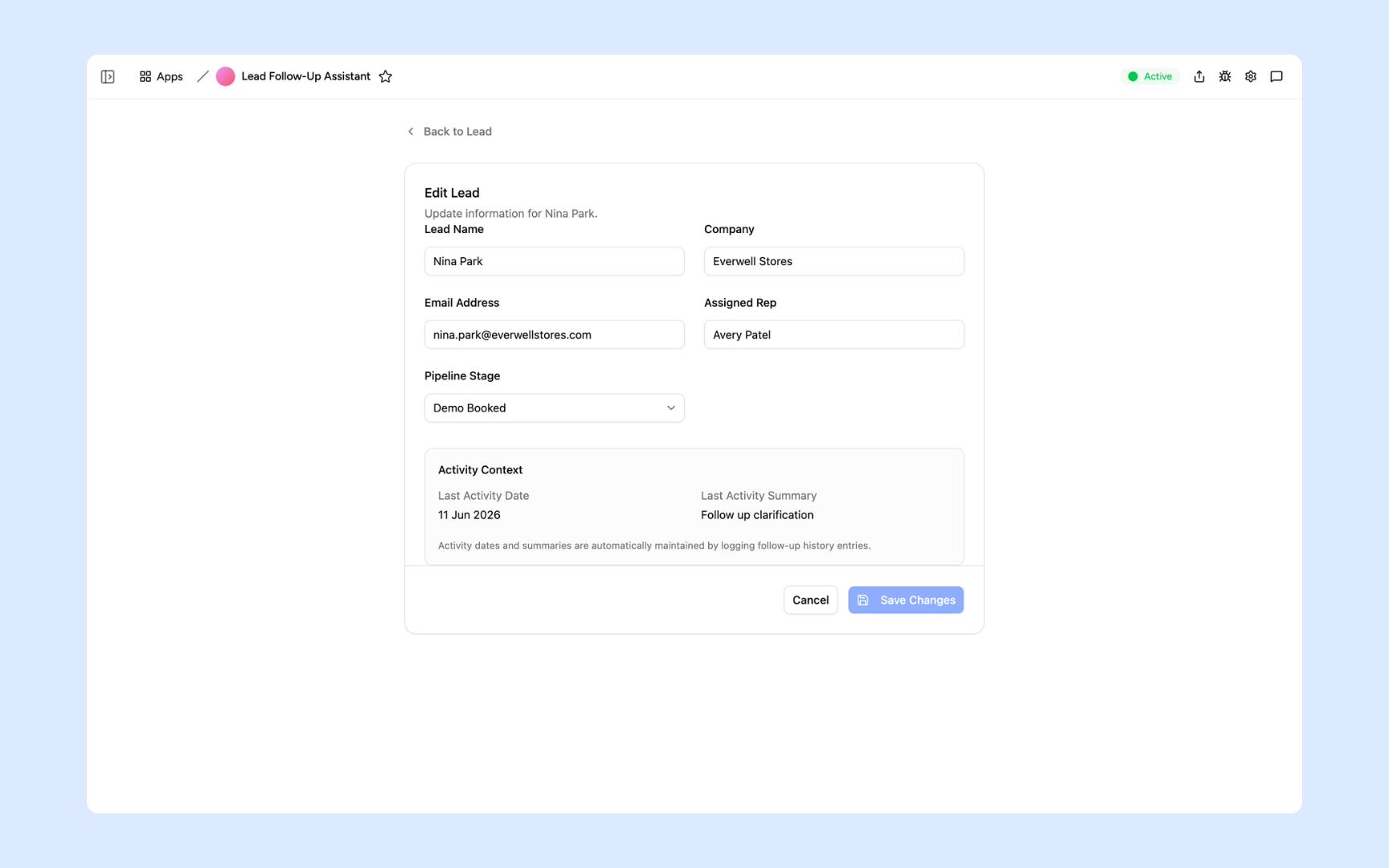Focus the Company input field
Screen dimensions: 1389x868
[x=834, y=261]
